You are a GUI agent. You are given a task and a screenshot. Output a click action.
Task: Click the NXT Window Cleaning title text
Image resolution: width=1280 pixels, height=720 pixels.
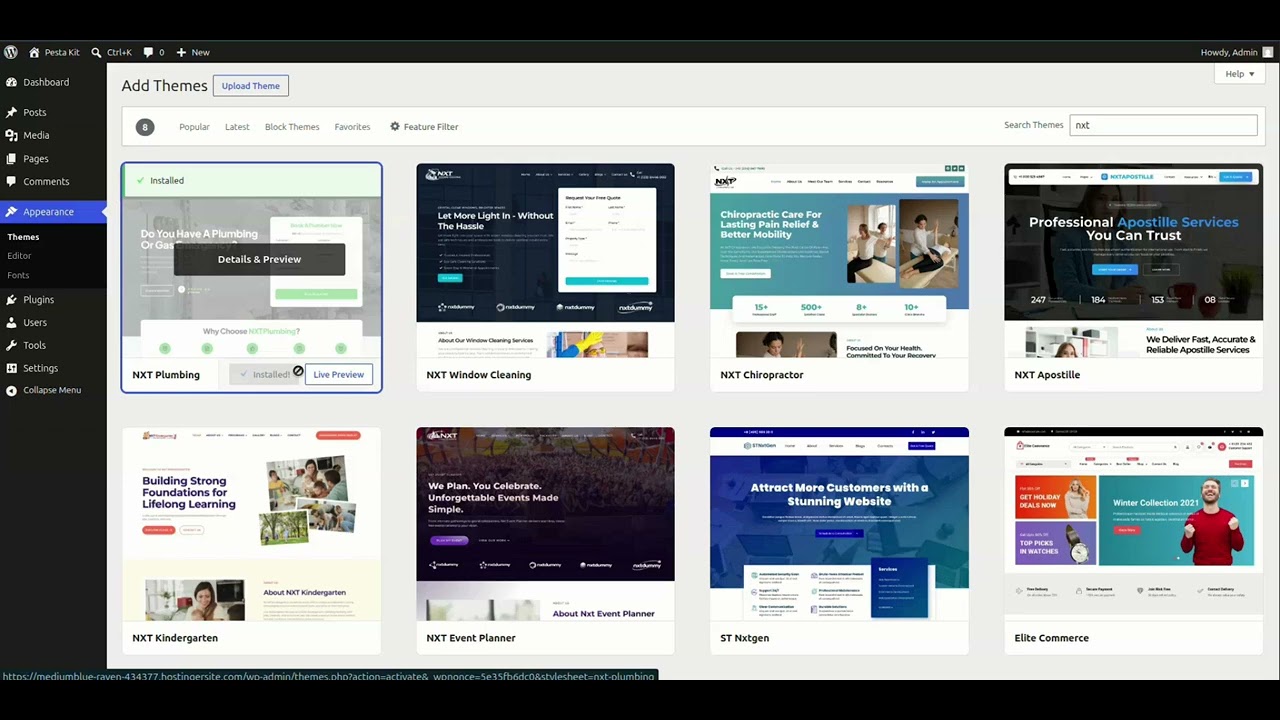coord(479,375)
